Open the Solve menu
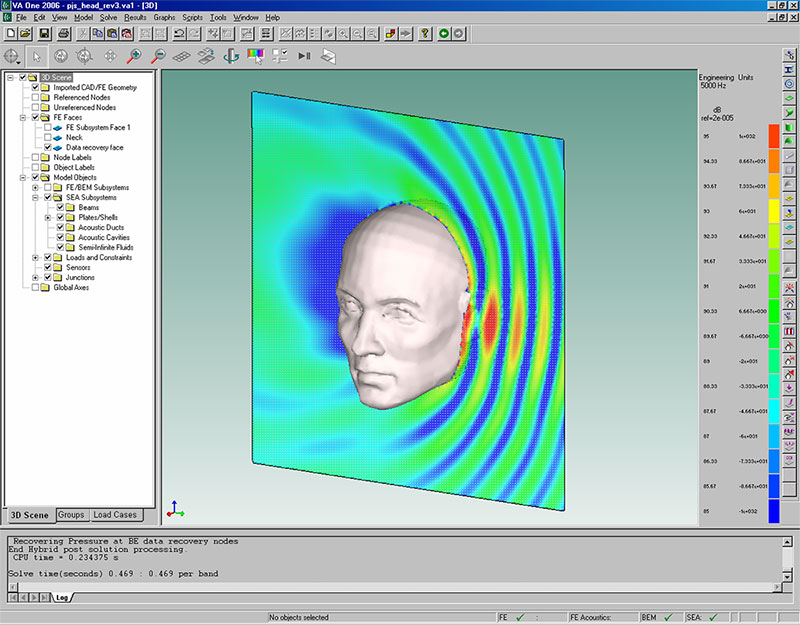This screenshot has height=625, width=800. pos(108,17)
